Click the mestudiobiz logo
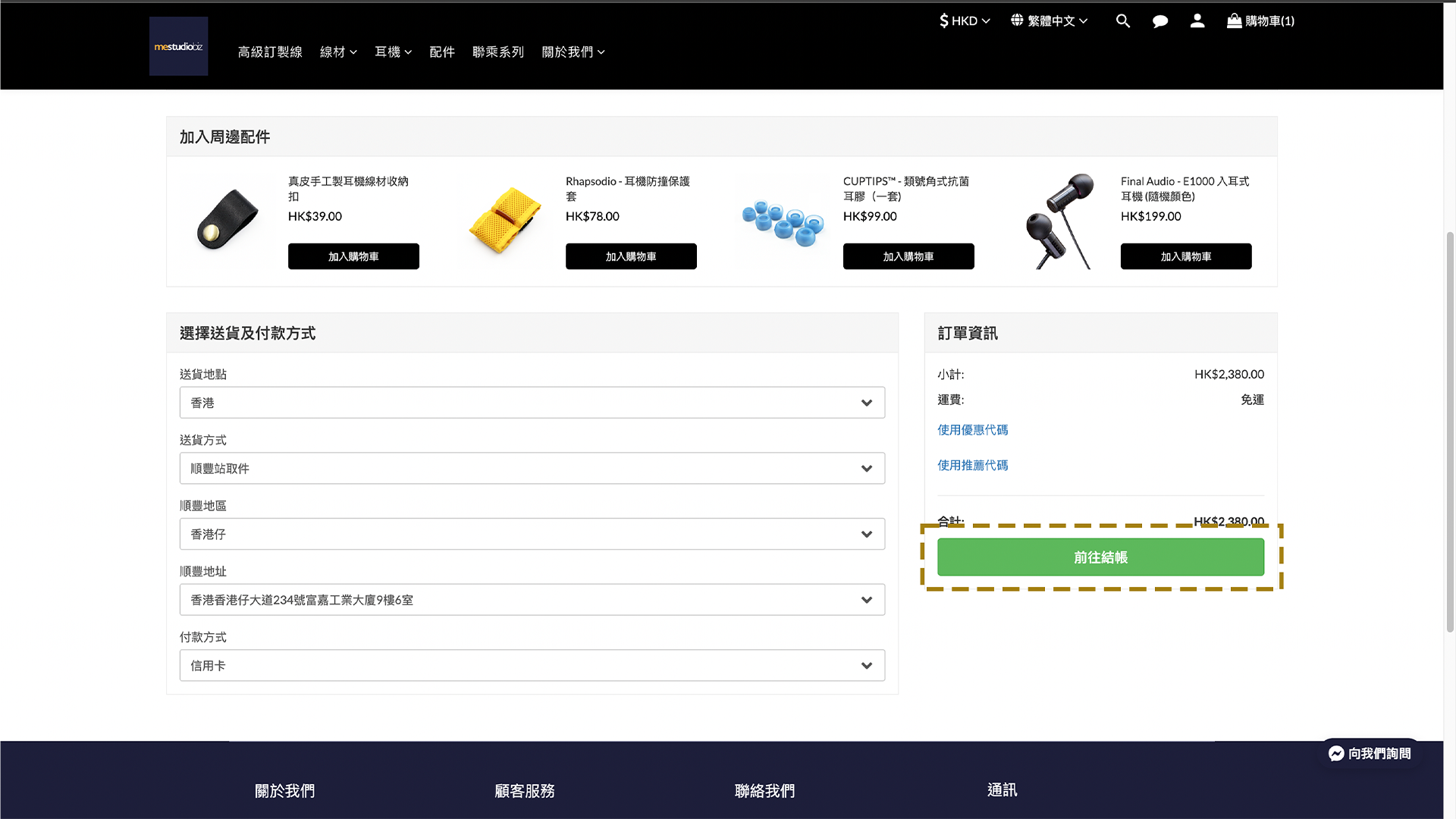This screenshot has width=1456, height=819. pyautogui.click(x=178, y=46)
